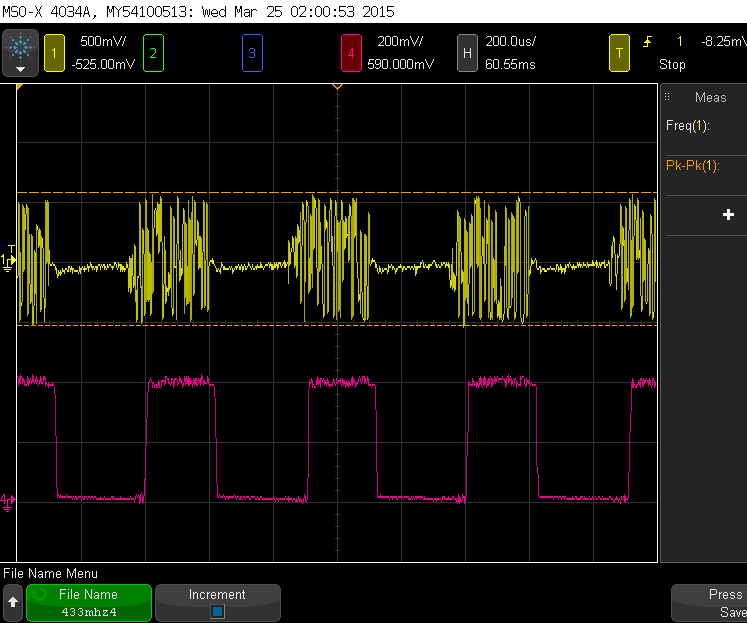
Task: Click channel 4 offset 590.000mV
Action: click(x=400, y=64)
